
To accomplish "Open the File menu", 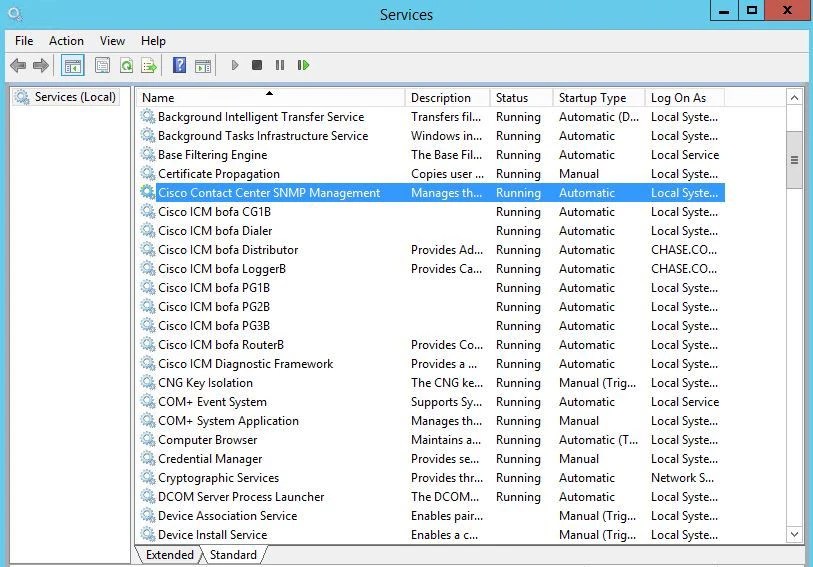I will pyautogui.click(x=24, y=41).
